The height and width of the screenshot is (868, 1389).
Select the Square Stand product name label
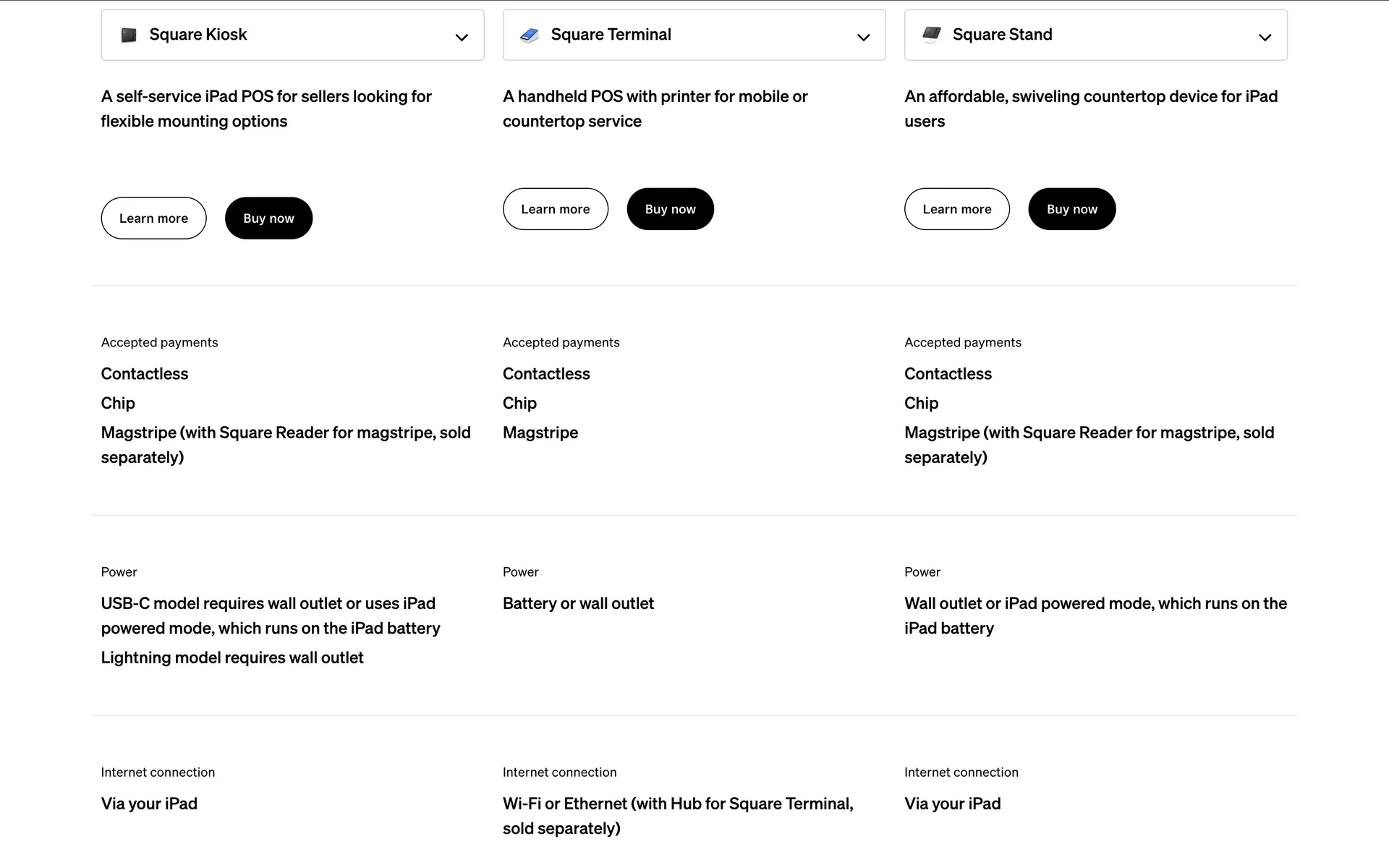pos(1002,35)
